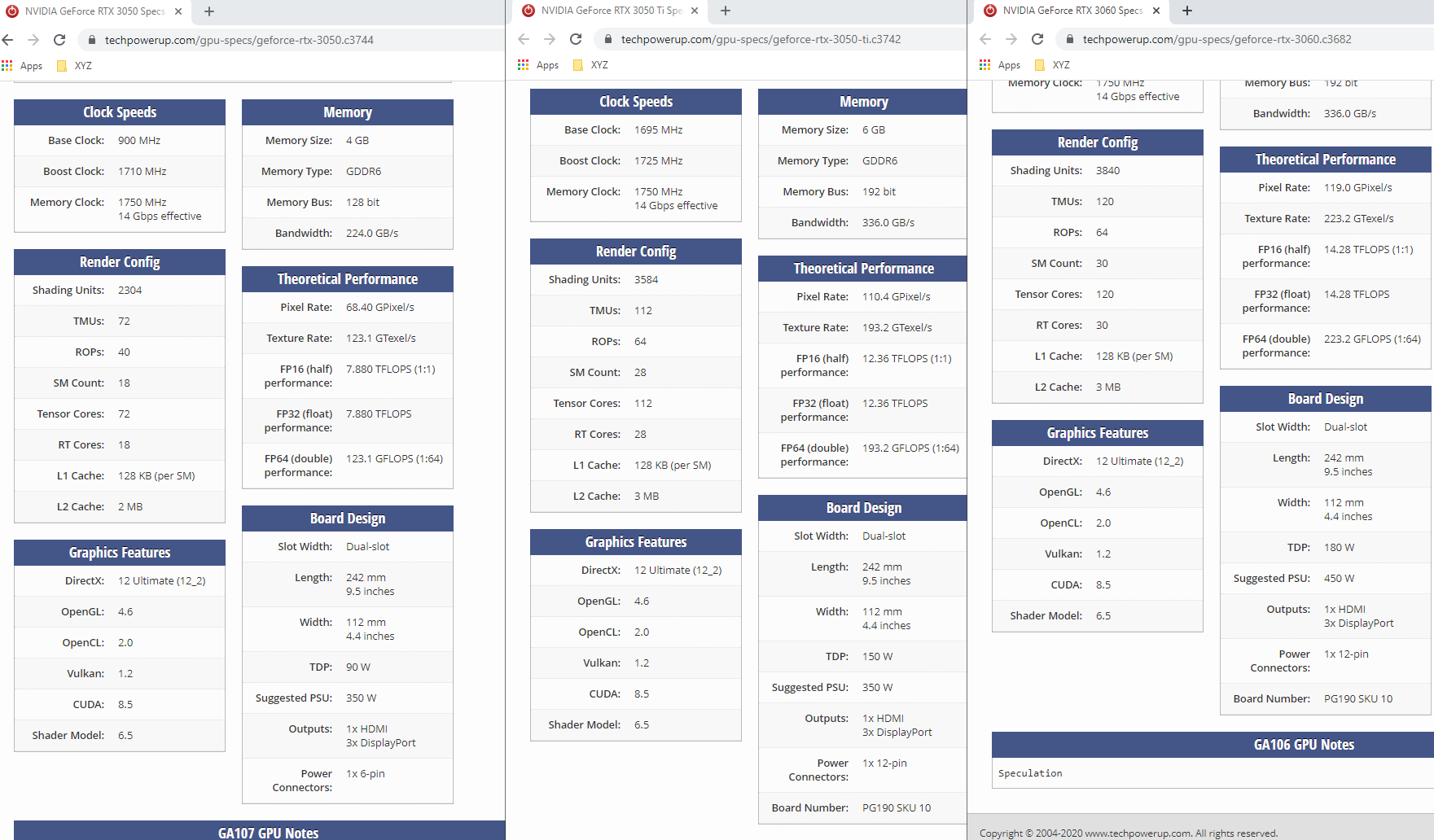Screen dimensions: 1434x840
Task: Click forward arrow in RTX 3060 window
Action: (x=1011, y=39)
